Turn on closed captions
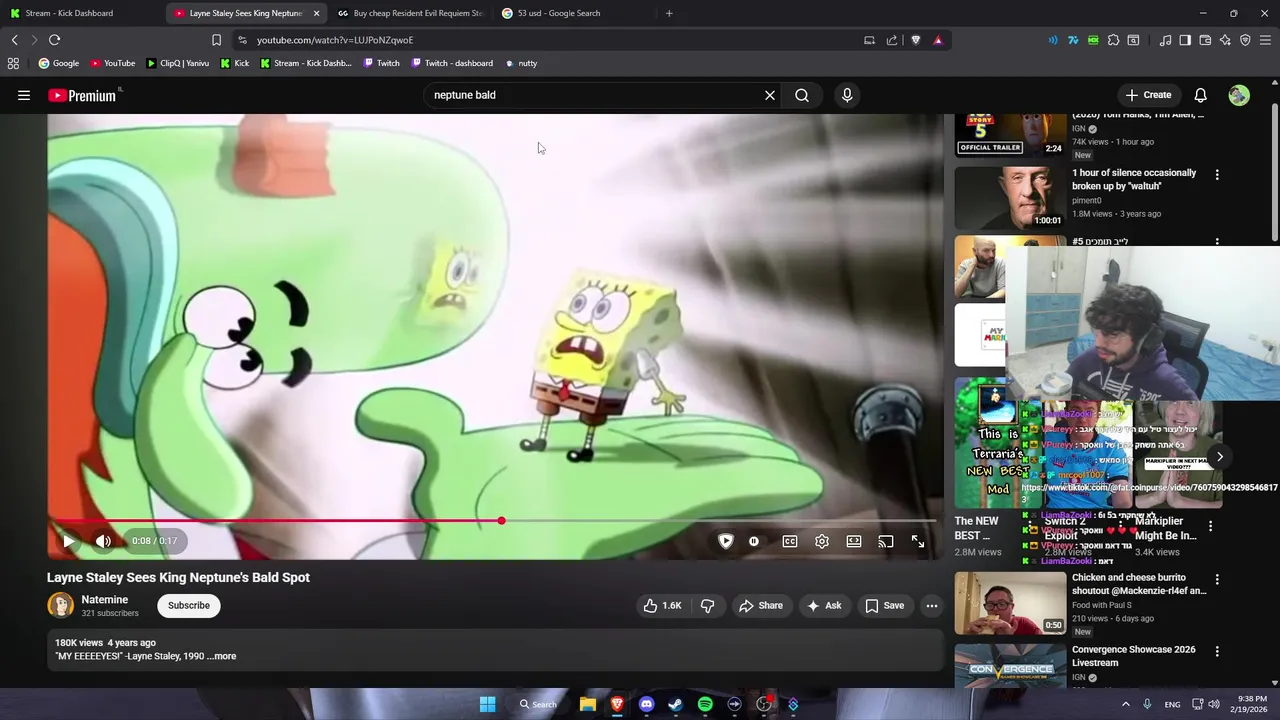This screenshot has height=720, width=1280. click(790, 541)
